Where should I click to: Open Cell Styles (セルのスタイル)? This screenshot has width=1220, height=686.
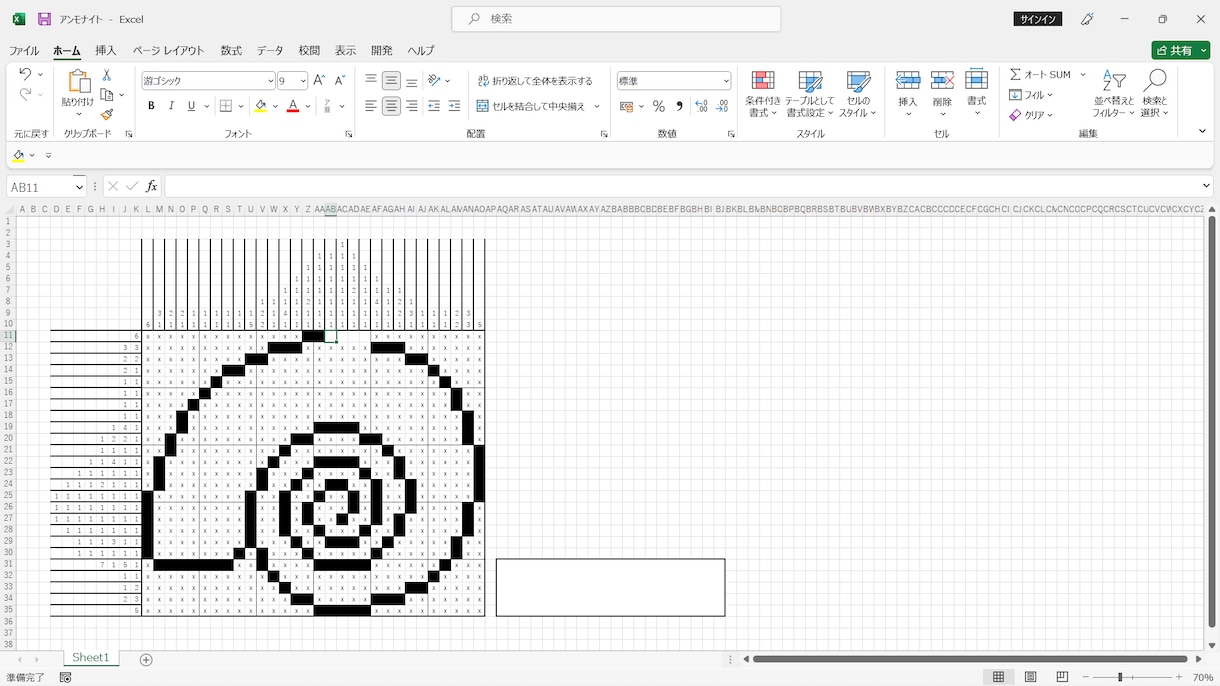click(x=858, y=95)
